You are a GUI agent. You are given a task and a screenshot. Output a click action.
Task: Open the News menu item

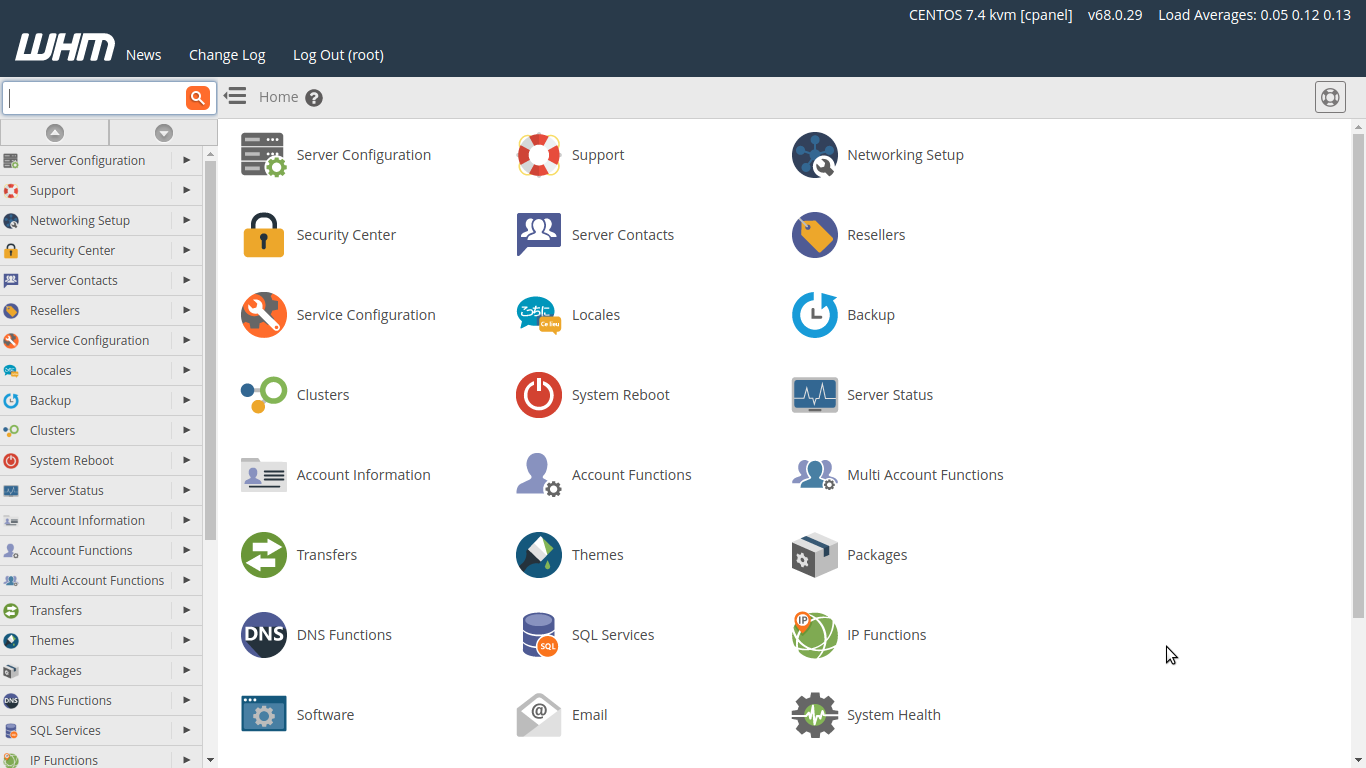coord(143,55)
